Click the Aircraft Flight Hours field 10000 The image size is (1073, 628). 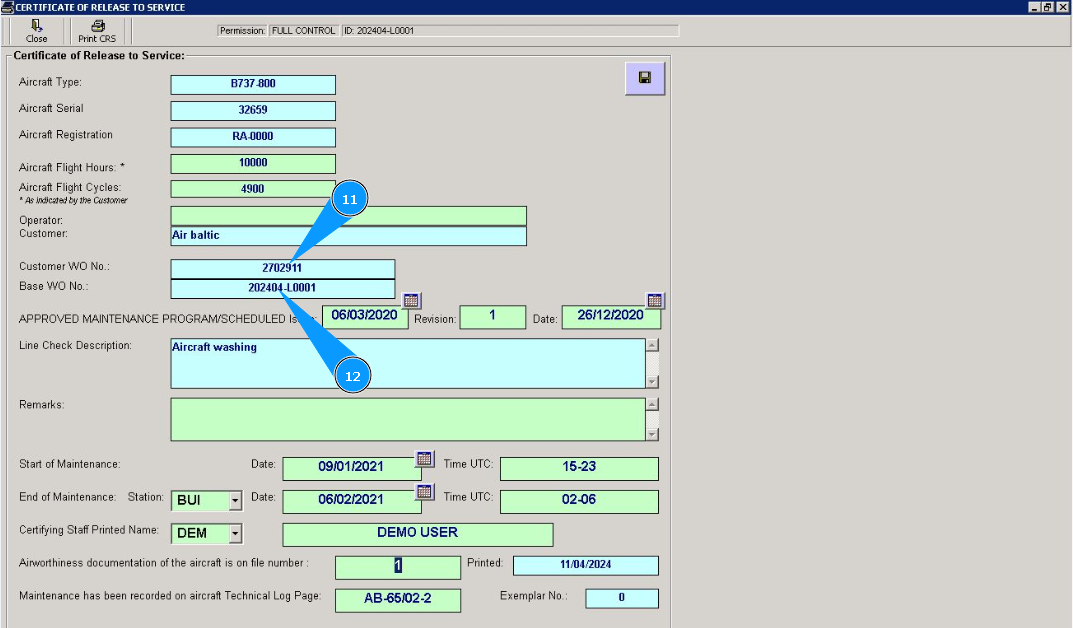253,163
